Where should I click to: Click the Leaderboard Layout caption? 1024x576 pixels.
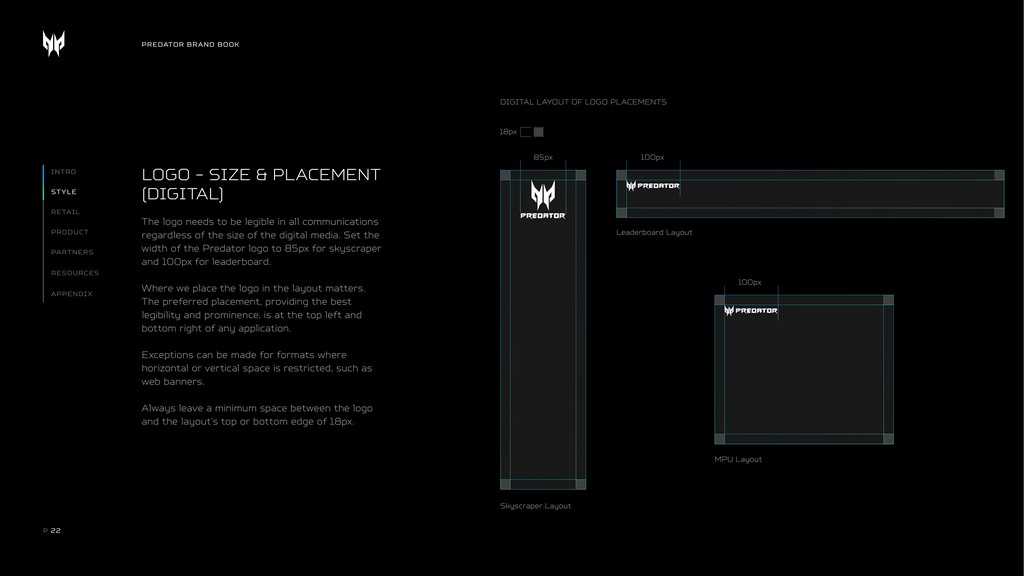pyautogui.click(x=654, y=233)
